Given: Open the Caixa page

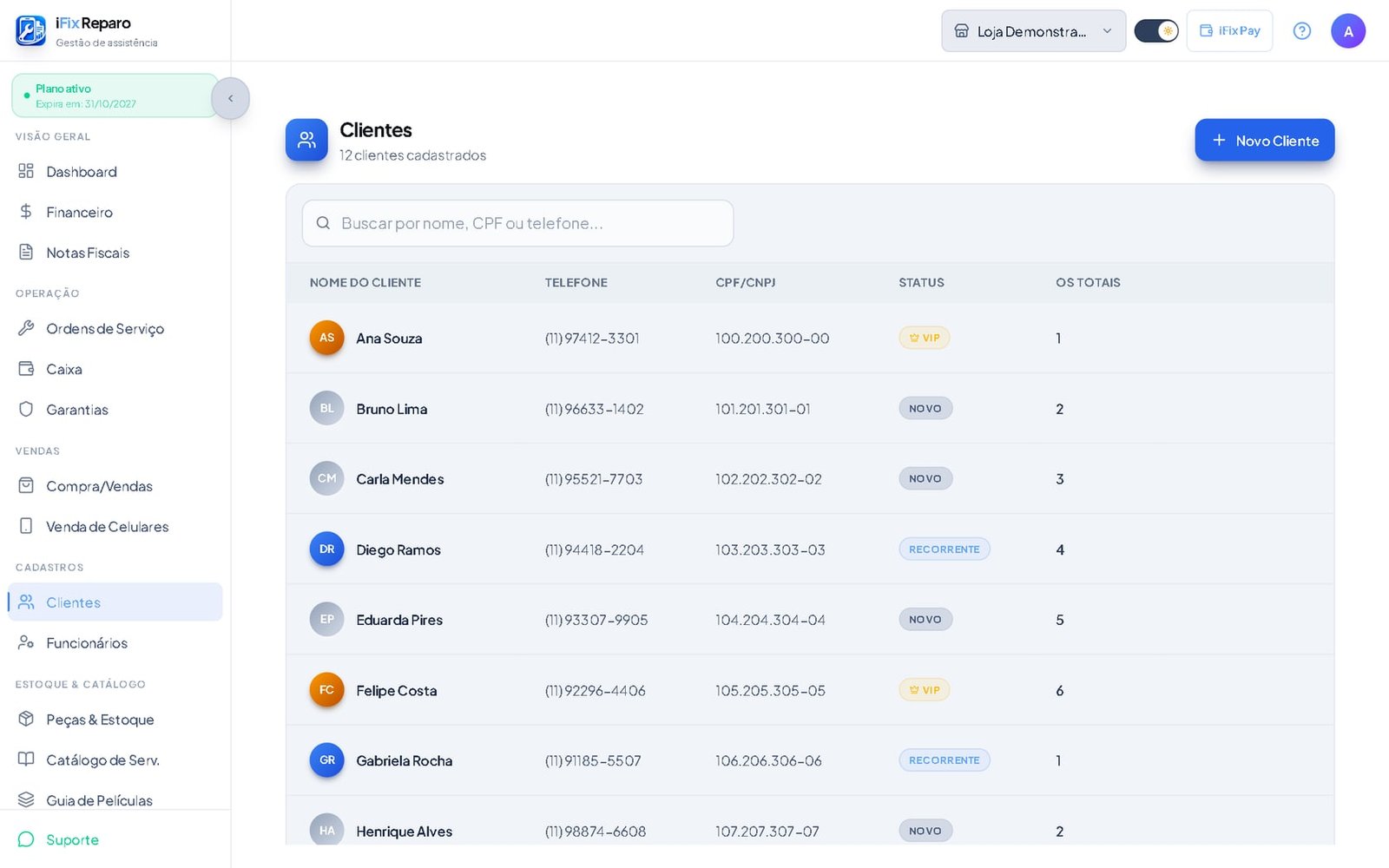Looking at the screenshot, I should click(x=115, y=369).
